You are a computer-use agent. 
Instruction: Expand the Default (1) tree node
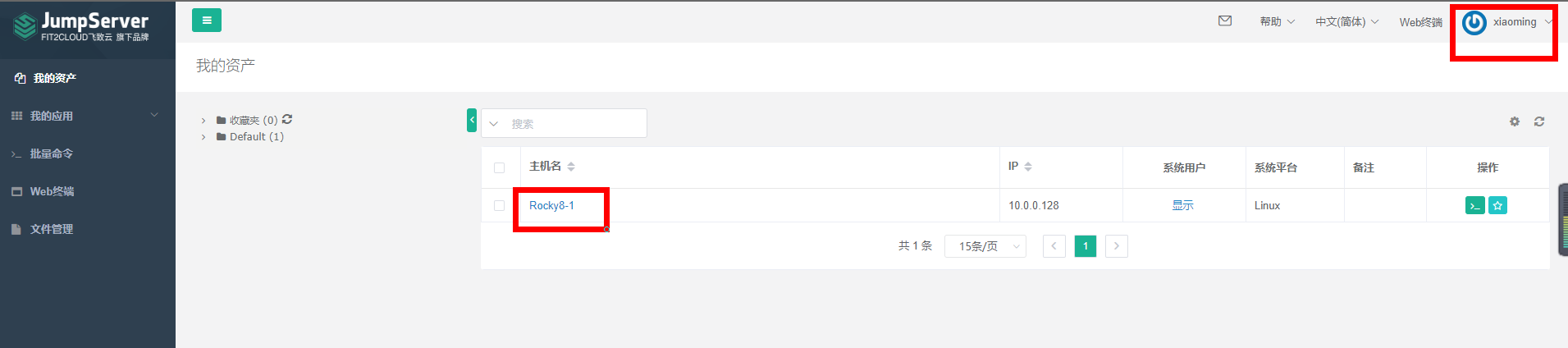coord(203,137)
